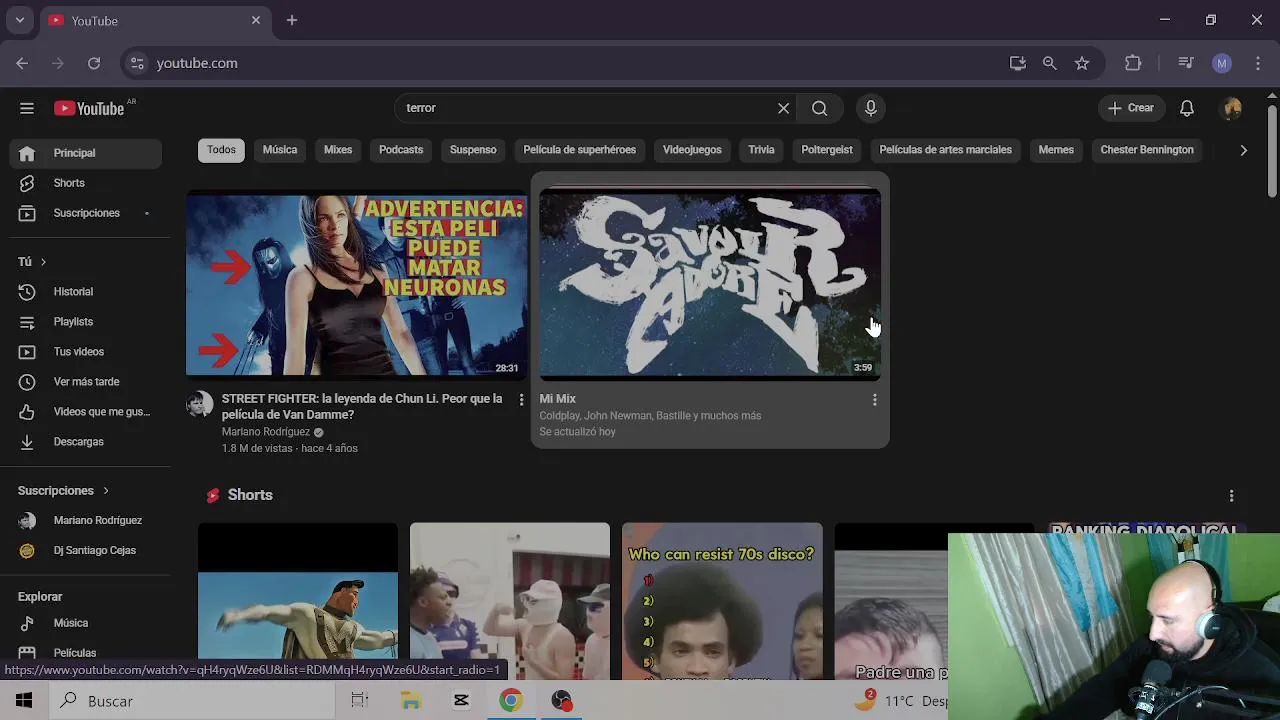Viewport: 1280px width, 720px height.
Task: Open the notifications bell
Action: pyautogui.click(x=1187, y=108)
